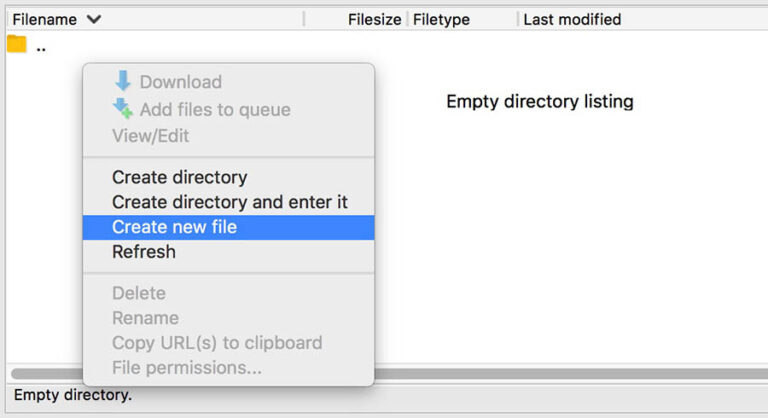Viewport: 768px width, 418px height.
Task: Click Copy URL(s) to clipboard
Action: coord(216,343)
